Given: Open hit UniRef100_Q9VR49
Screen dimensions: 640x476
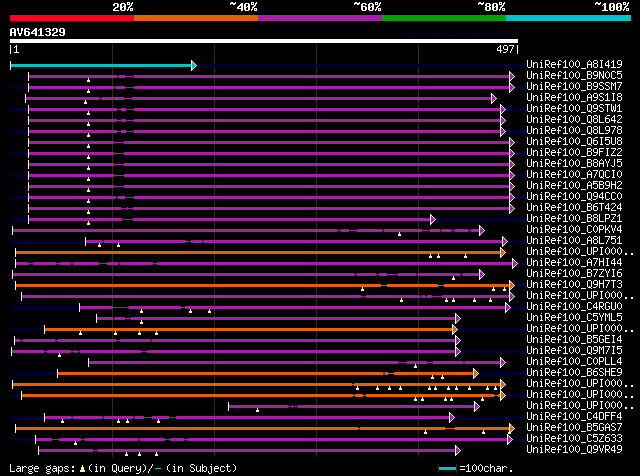Looking at the screenshot, I should [574, 450].
